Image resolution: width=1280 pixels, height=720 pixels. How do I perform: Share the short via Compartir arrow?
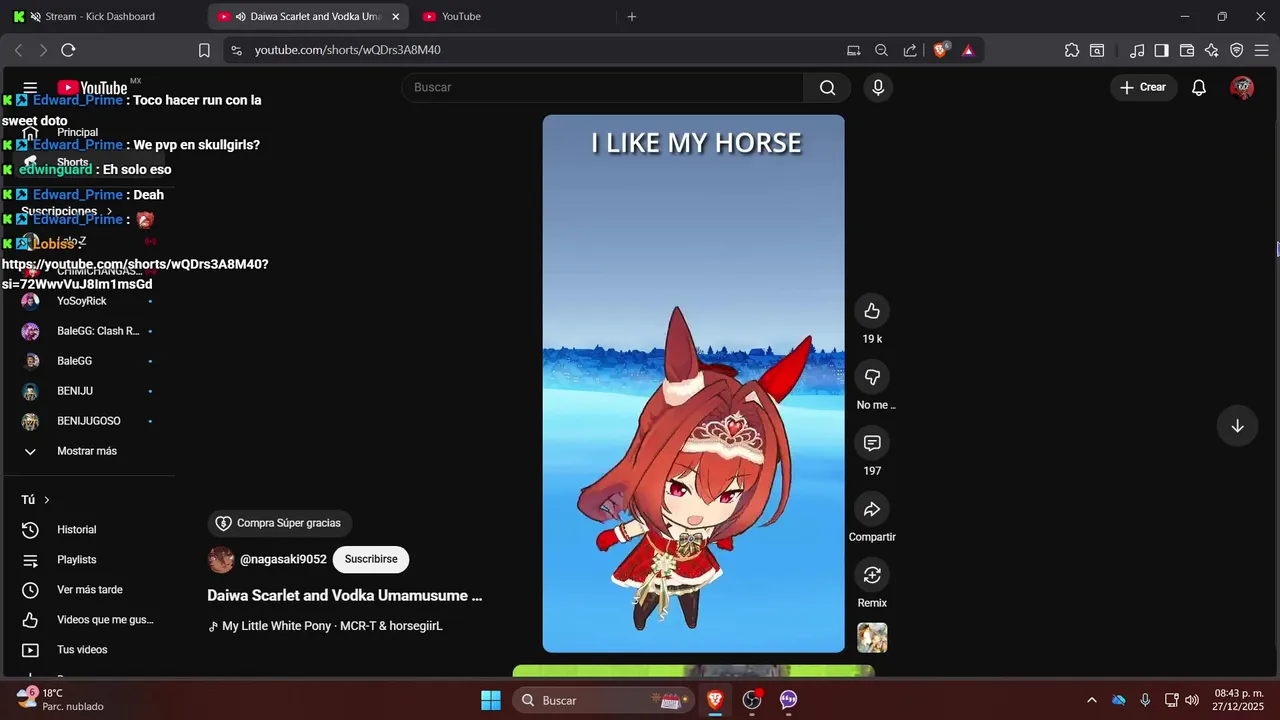872,509
